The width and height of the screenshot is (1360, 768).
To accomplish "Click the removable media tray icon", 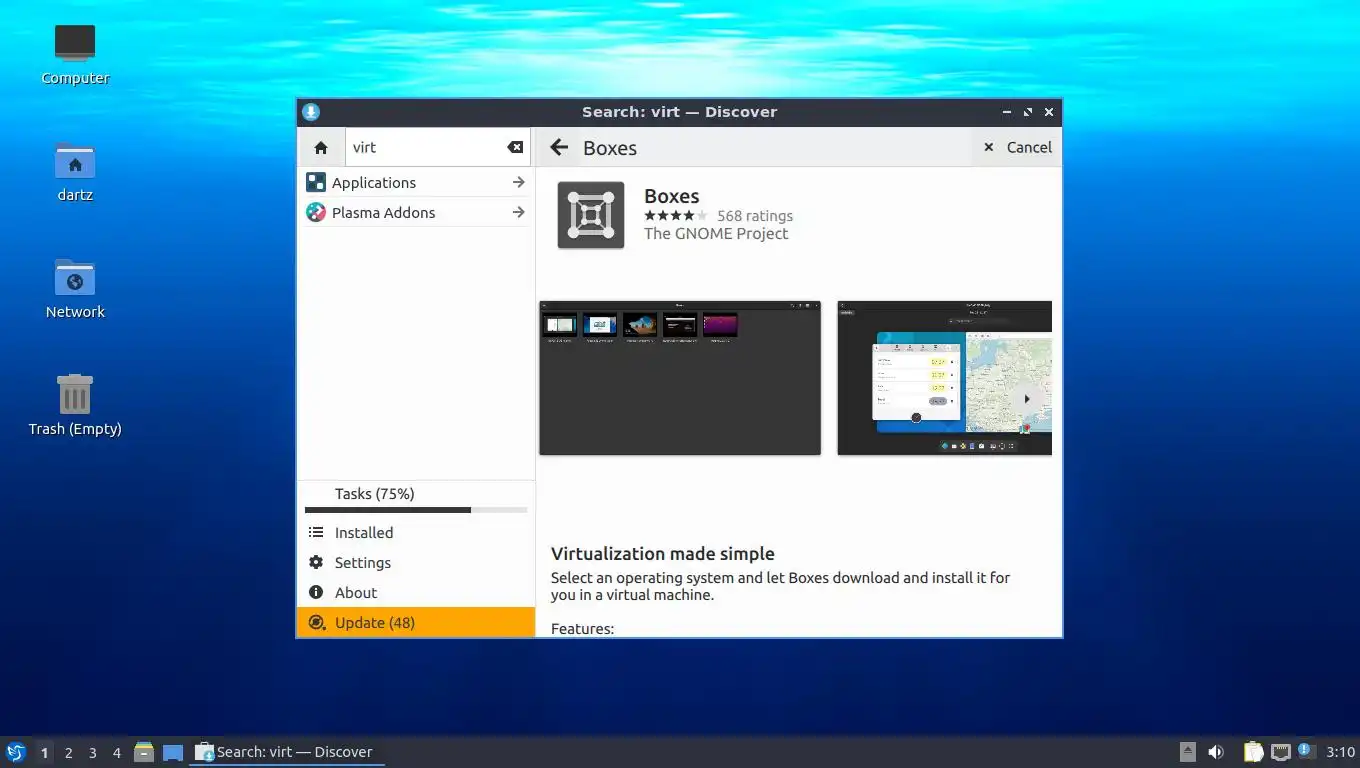I will pyautogui.click(x=1187, y=752).
